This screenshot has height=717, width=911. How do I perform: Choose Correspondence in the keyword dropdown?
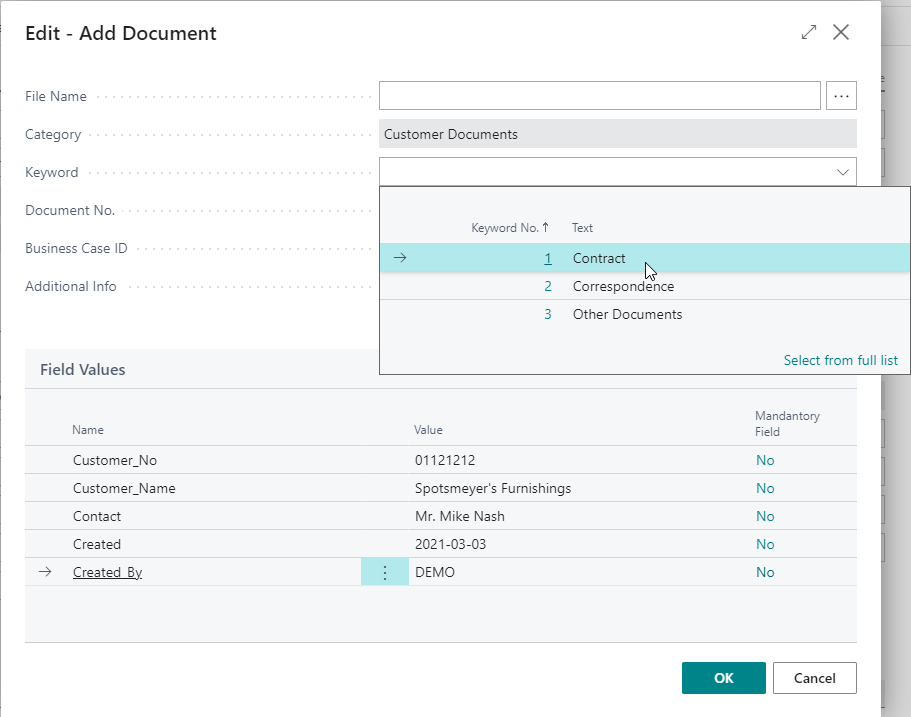pos(623,286)
